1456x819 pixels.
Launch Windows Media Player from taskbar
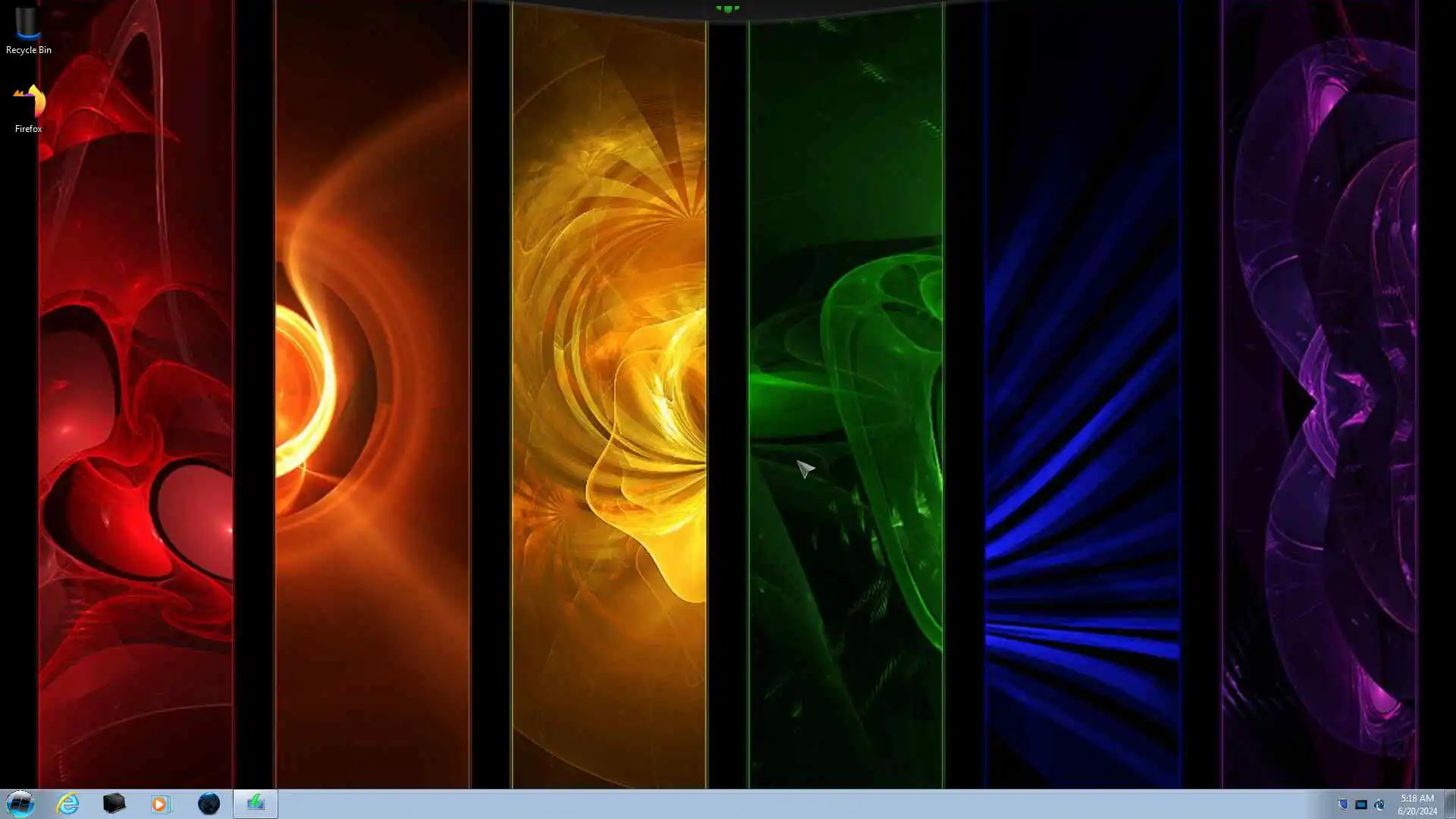click(x=160, y=804)
